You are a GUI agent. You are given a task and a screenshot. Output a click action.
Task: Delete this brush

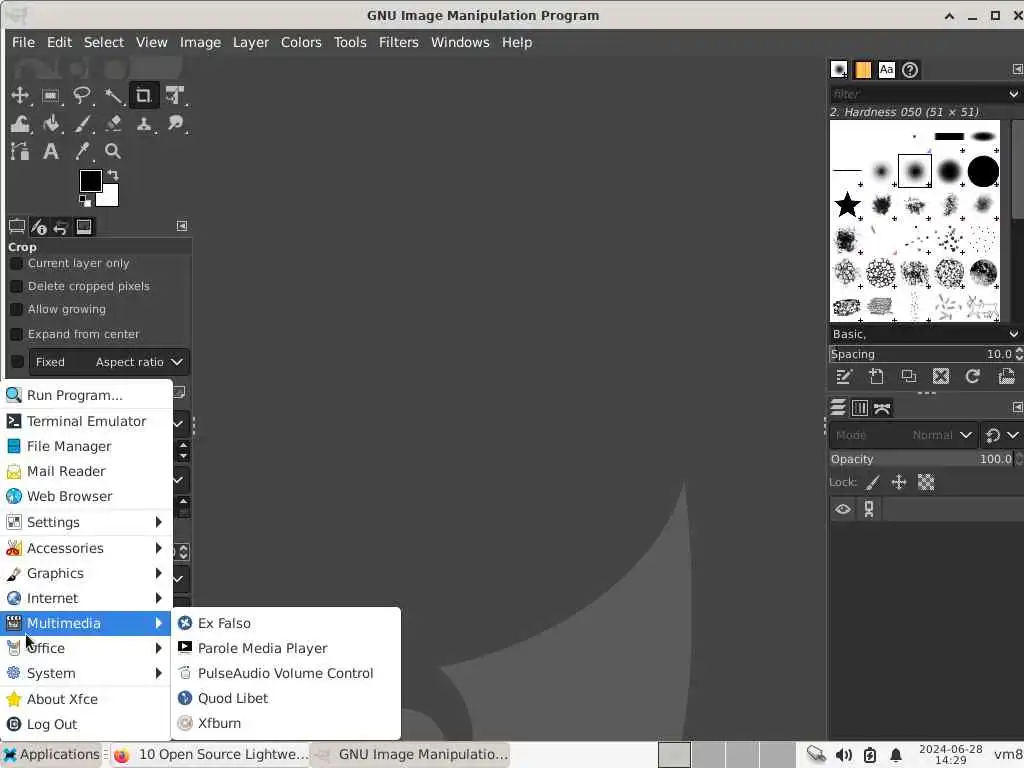coord(940,376)
